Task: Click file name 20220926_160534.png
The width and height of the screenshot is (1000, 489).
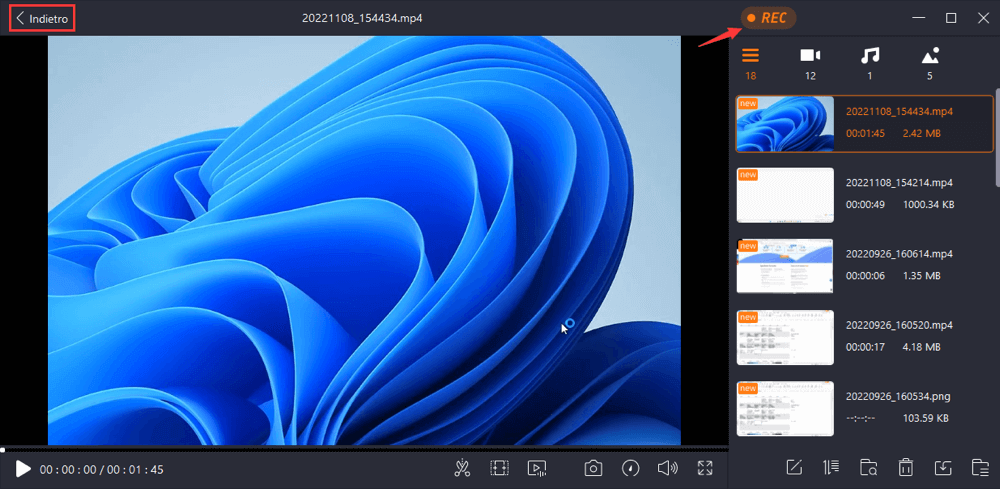Action: point(898,397)
